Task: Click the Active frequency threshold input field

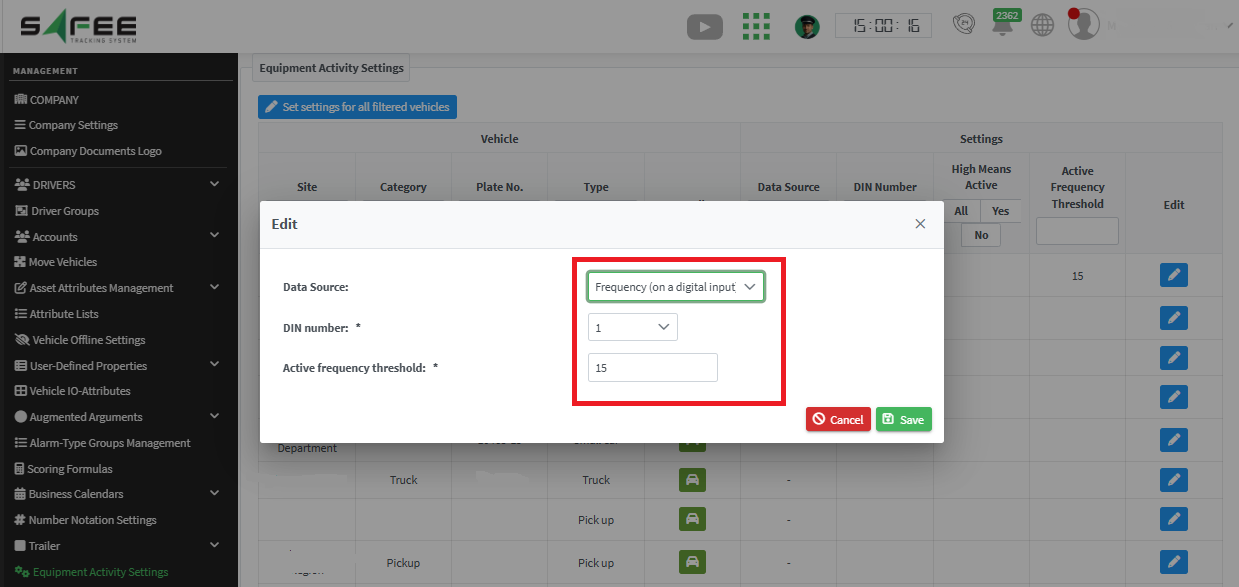Action: coord(652,368)
